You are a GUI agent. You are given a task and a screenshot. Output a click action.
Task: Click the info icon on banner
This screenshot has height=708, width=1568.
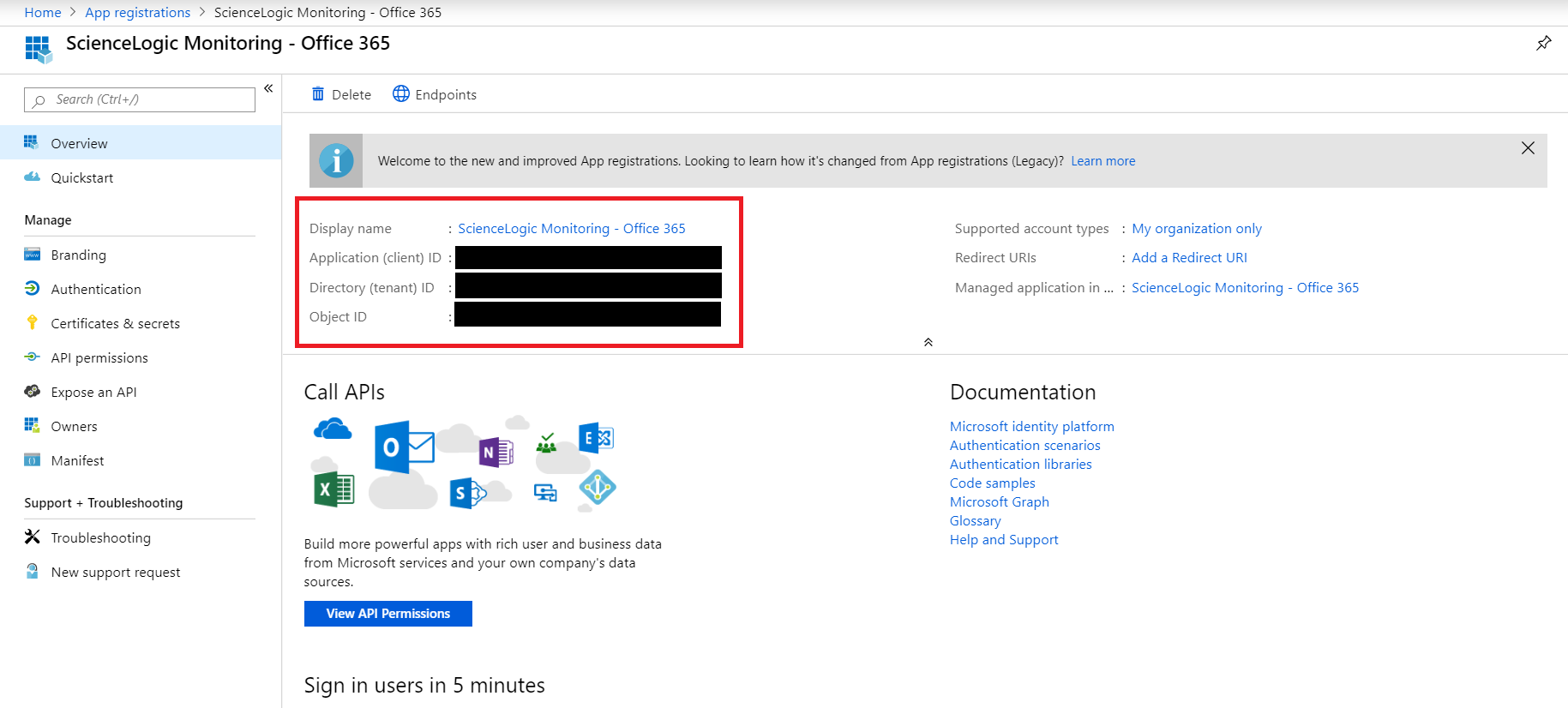coord(336,160)
